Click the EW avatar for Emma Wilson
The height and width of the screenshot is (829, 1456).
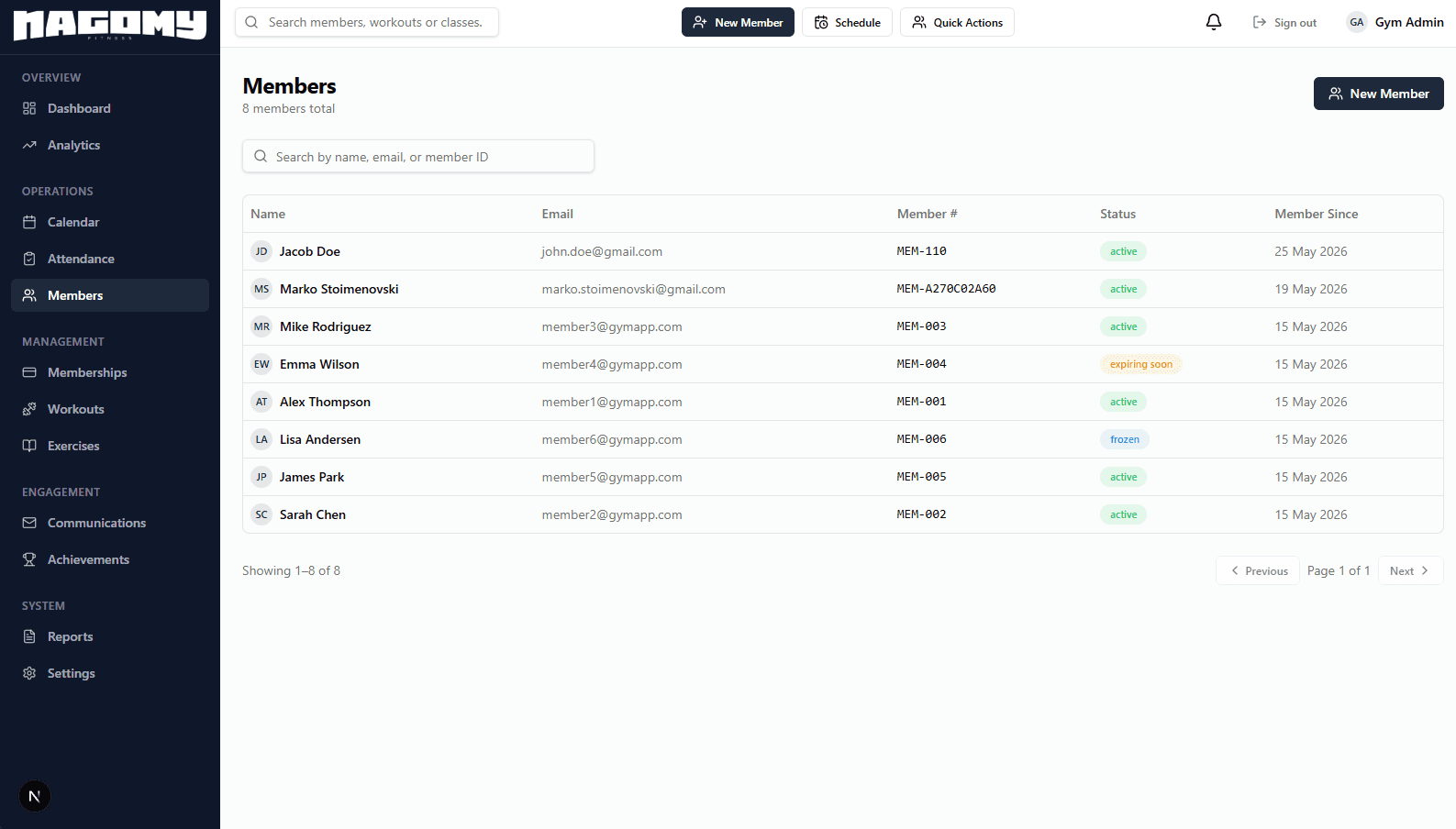261,364
